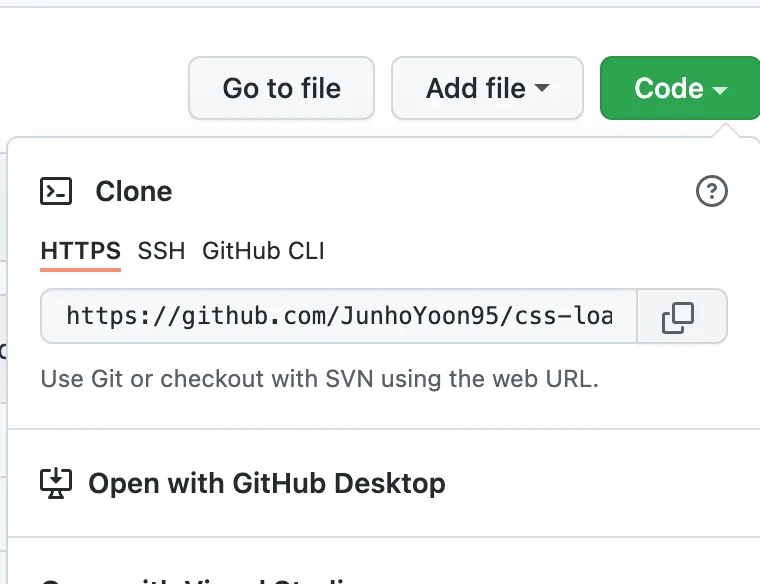Image resolution: width=760 pixels, height=584 pixels.
Task: Open the Add file dropdown
Action: coord(487,88)
